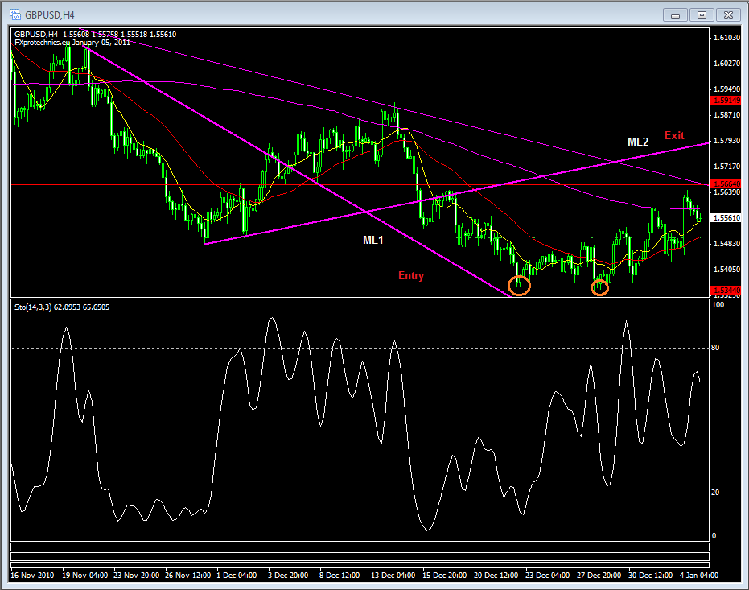Click the 20 level on stochastic scale
The image size is (749, 590).
[715, 492]
